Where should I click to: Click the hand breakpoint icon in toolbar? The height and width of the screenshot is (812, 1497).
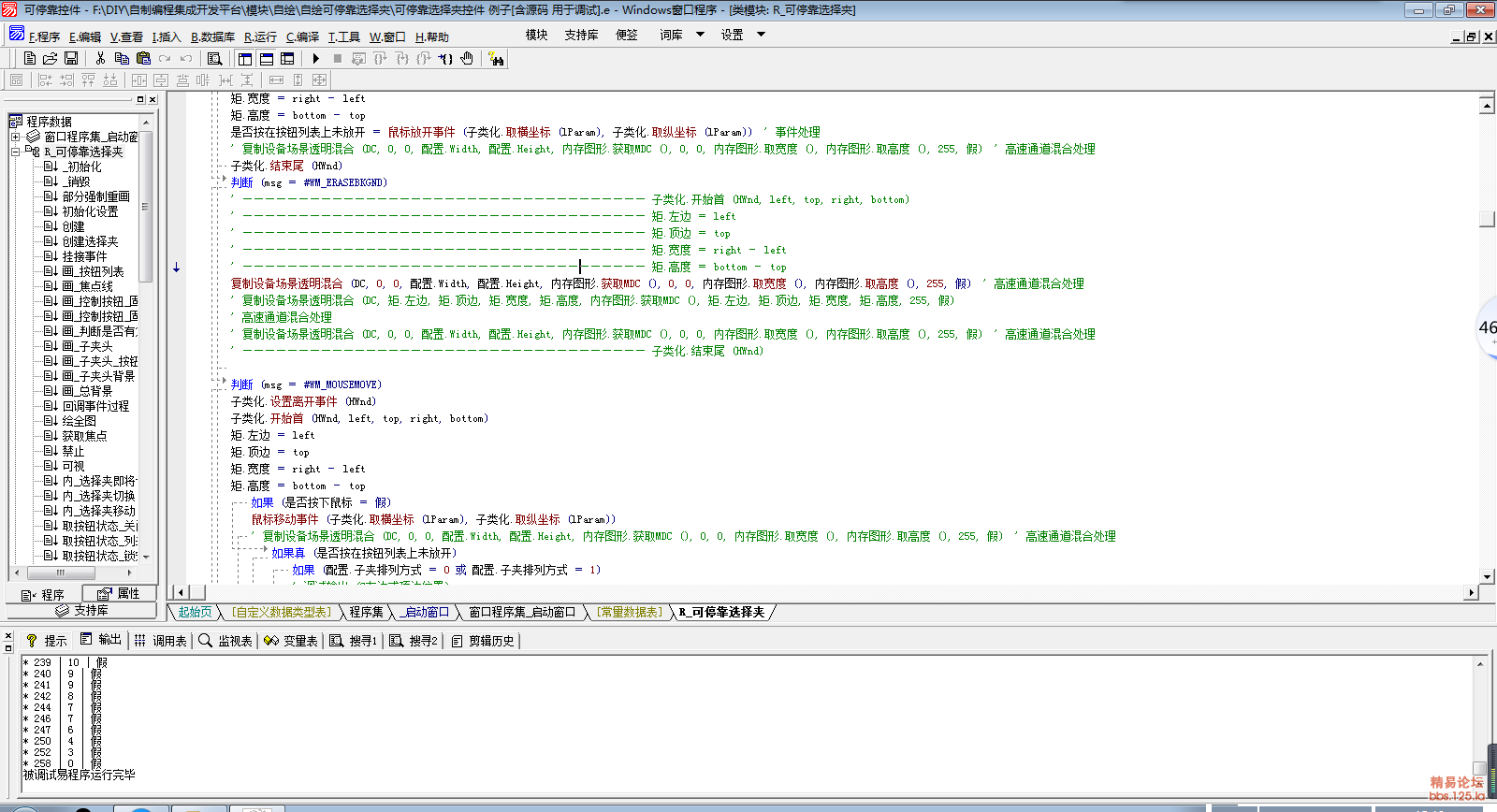click(467, 59)
